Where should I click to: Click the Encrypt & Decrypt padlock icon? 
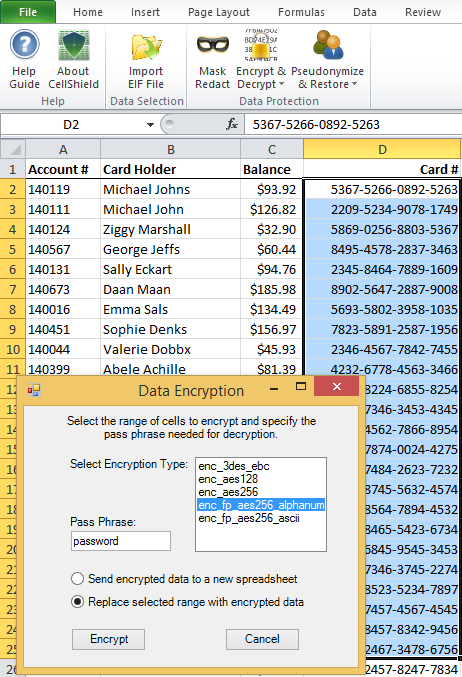click(261, 45)
